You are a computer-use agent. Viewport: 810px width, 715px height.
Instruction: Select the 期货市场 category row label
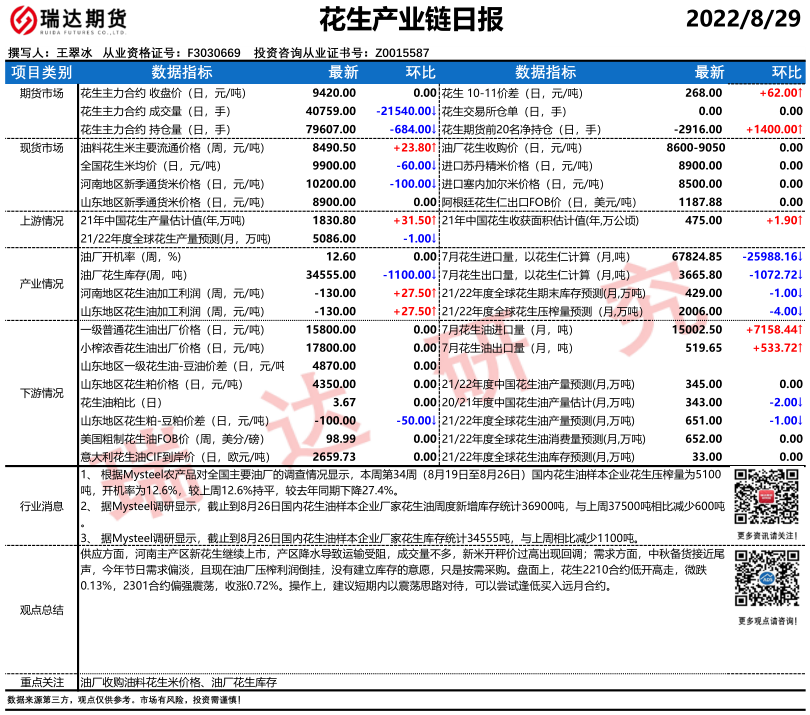41,93
